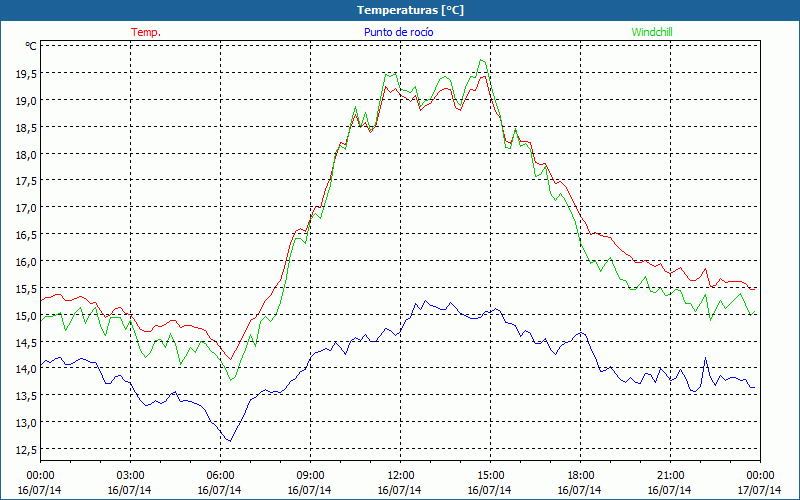The image size is (800, 500).
Task: Select the blue Punto de rocío legend label
Action: [398, 32]
